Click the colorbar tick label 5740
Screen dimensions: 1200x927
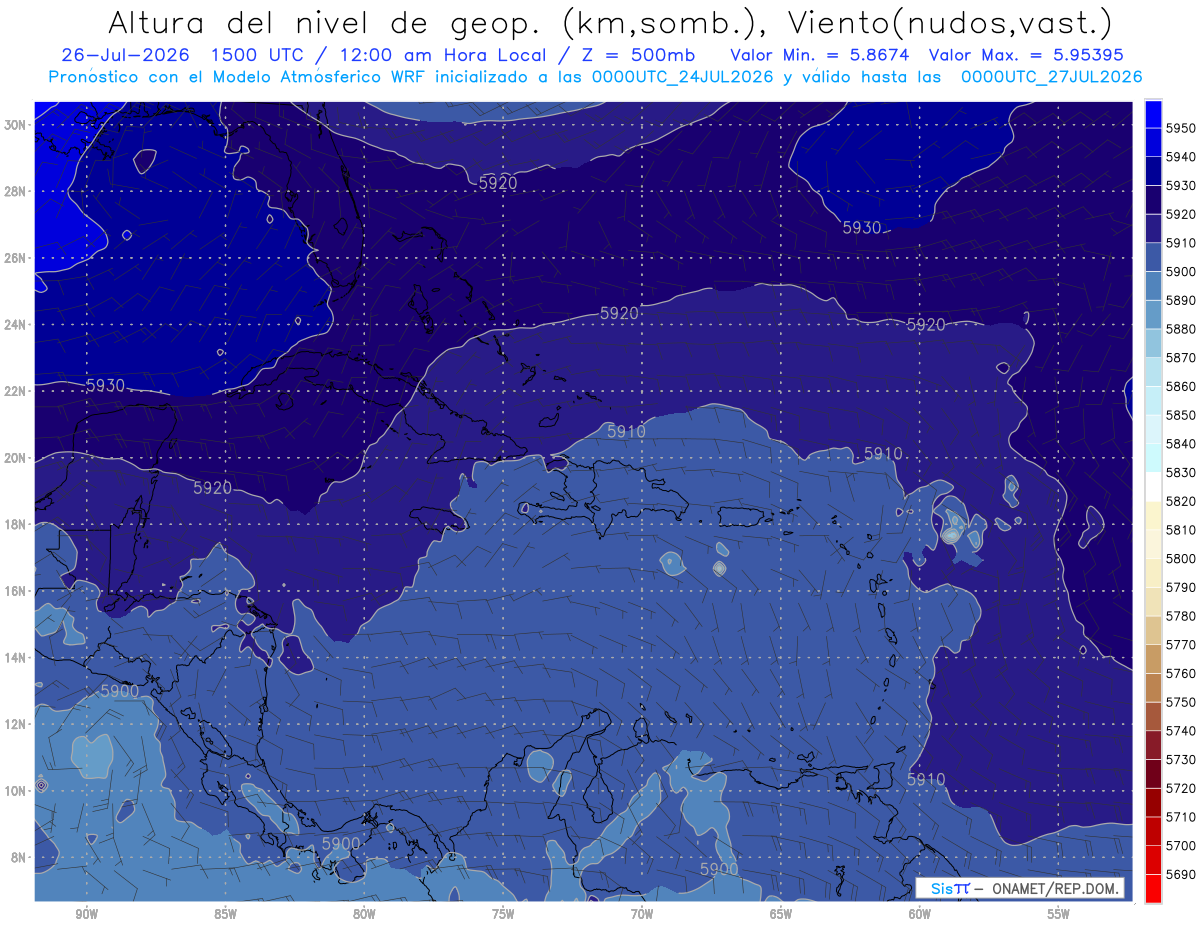tap(1180, 731)
